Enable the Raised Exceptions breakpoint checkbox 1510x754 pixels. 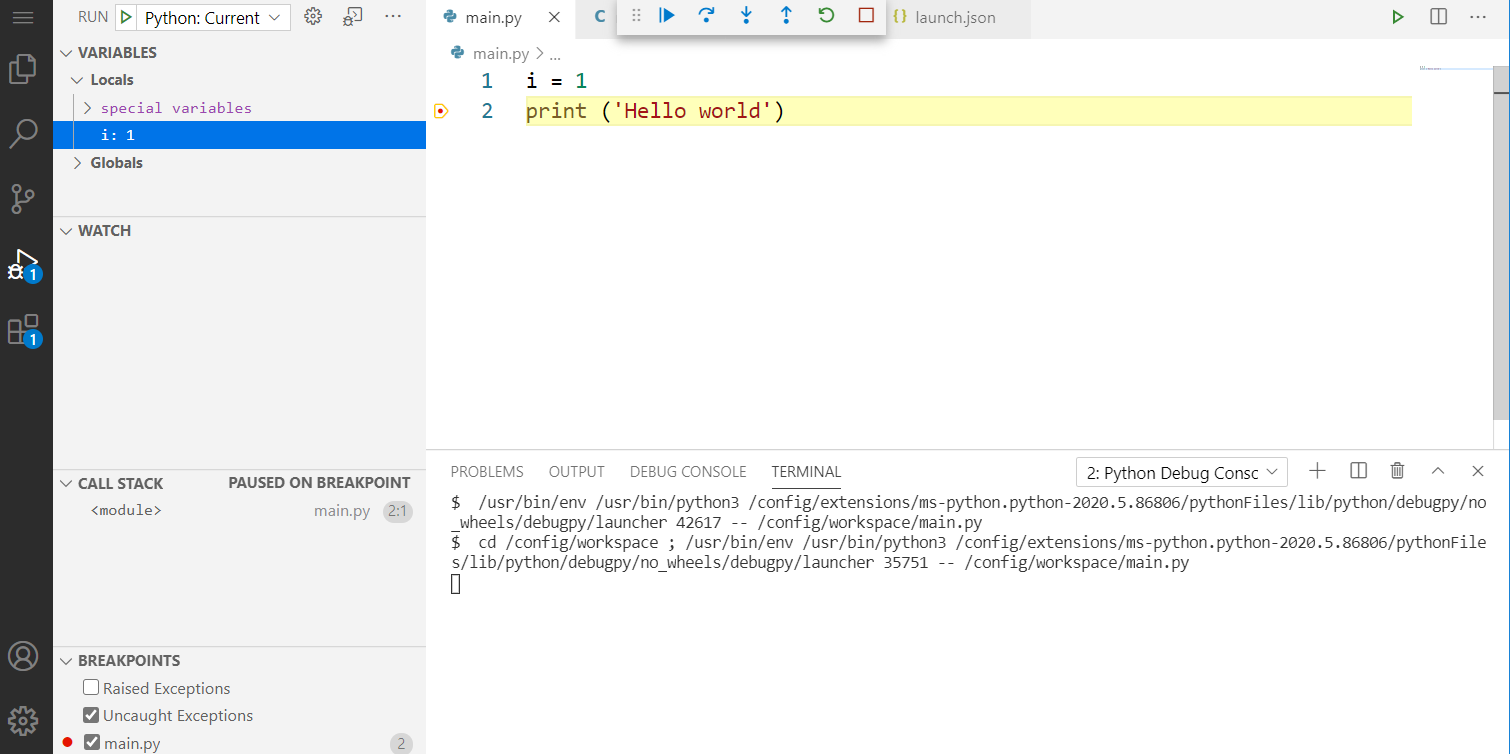(x=91, y=687)
